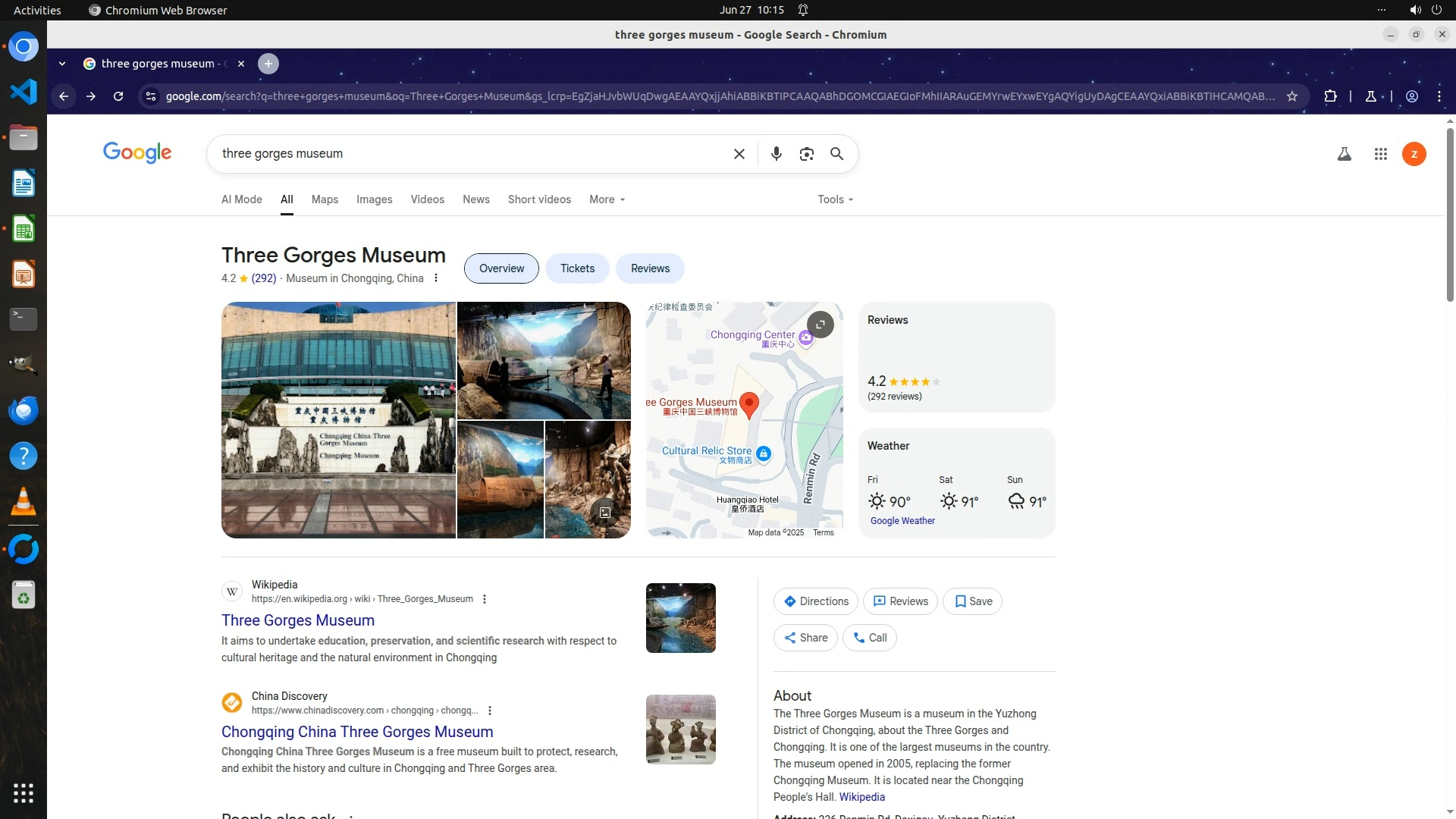Viewport: 1456px width, 819px height.
Task: Open the Wikipedia result options menu
Action: point(485,599)
